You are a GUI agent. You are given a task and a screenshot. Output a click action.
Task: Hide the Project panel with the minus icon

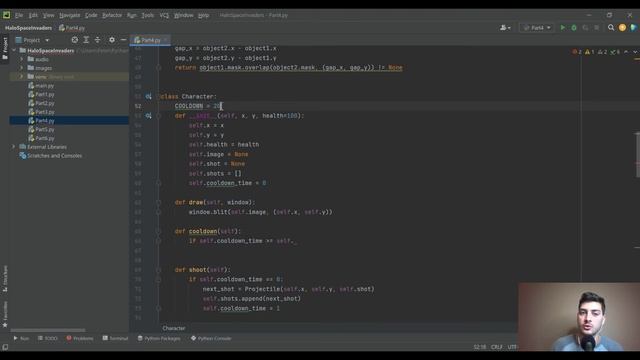click(123, 40)
